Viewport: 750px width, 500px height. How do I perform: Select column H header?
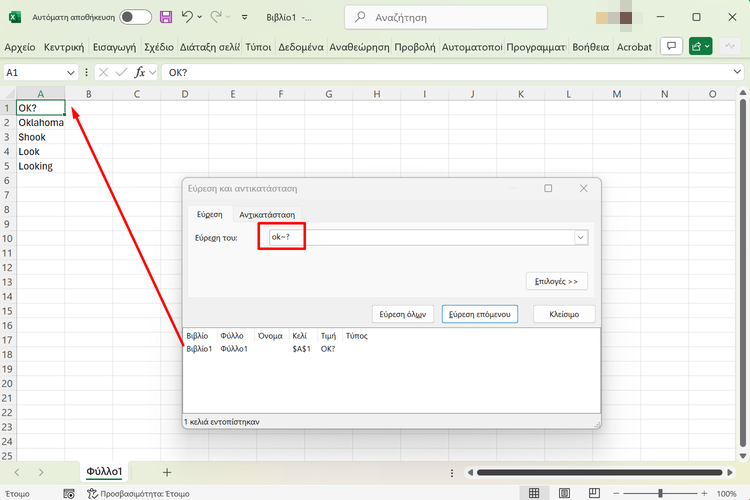pos(377,94)
